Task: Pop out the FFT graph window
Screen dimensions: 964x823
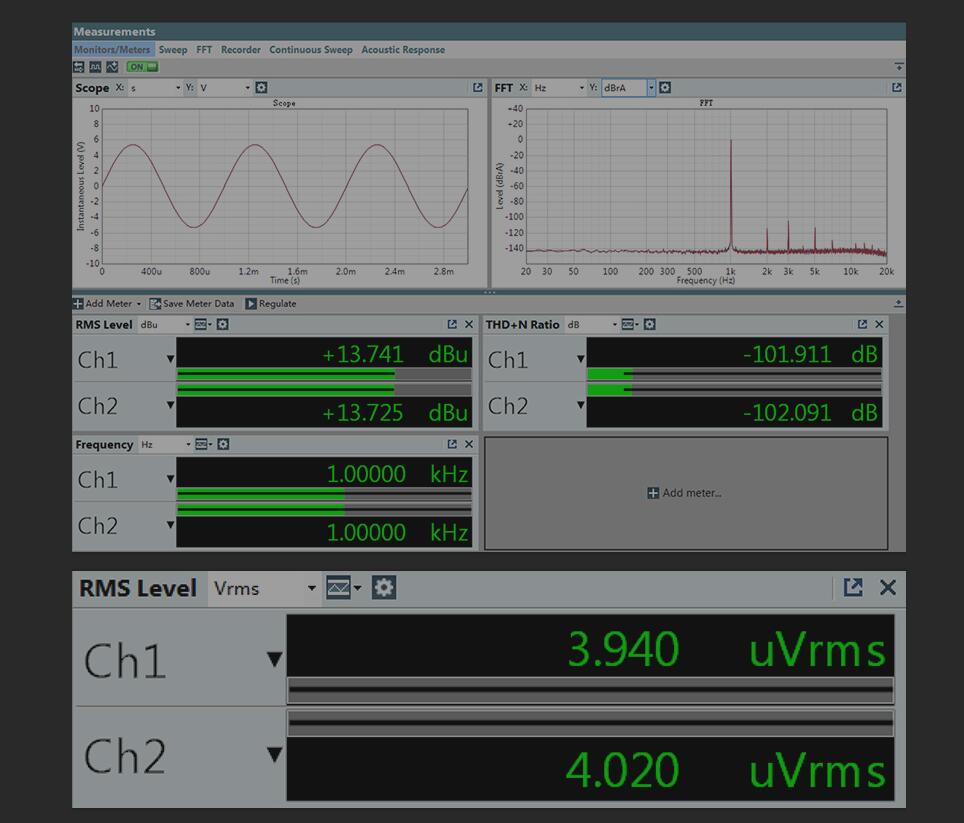Action: click(x=897, y=88)
